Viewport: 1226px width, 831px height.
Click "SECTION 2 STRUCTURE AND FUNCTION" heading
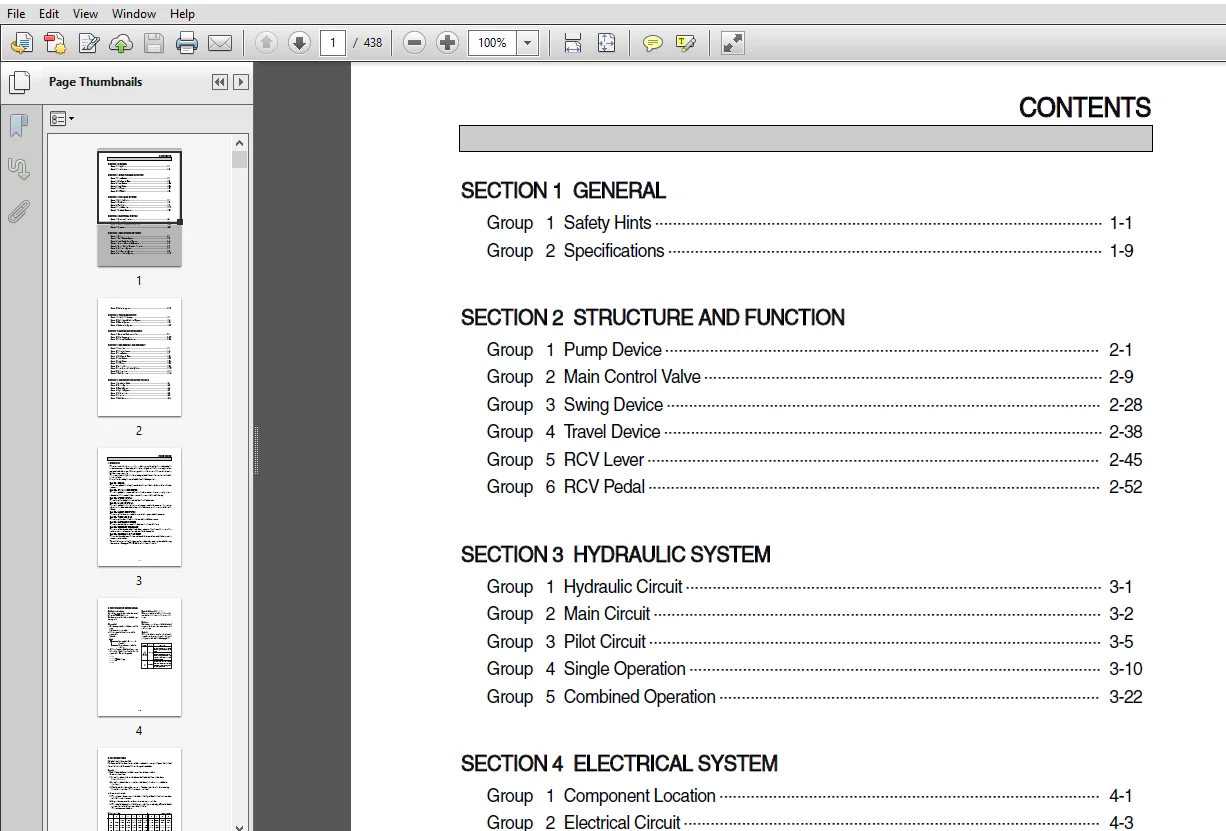(653, 318)
